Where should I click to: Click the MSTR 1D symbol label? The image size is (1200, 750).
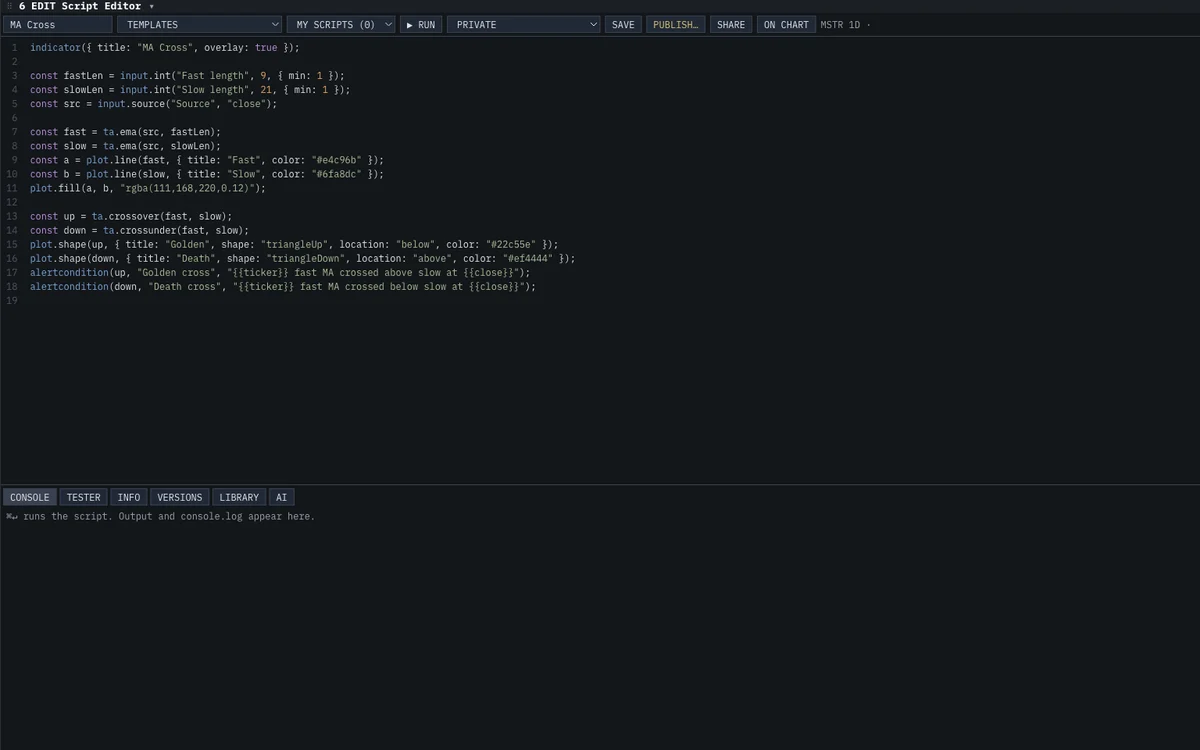pos(840,24)
